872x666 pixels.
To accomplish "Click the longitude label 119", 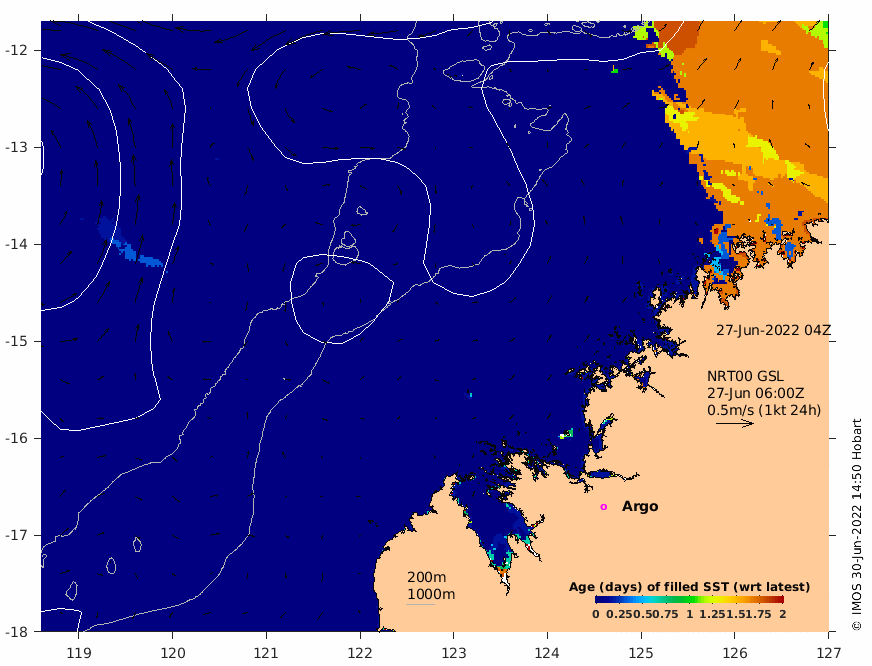I will click(x=78, y=653).
